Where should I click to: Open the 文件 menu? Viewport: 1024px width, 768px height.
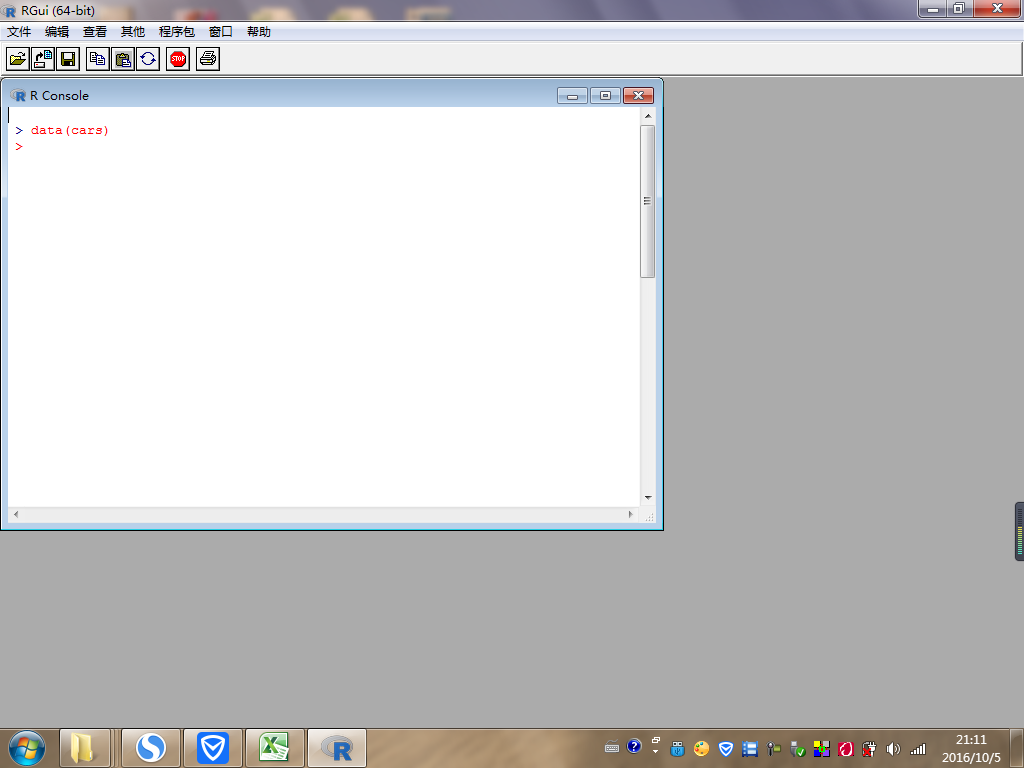(19, 31)
